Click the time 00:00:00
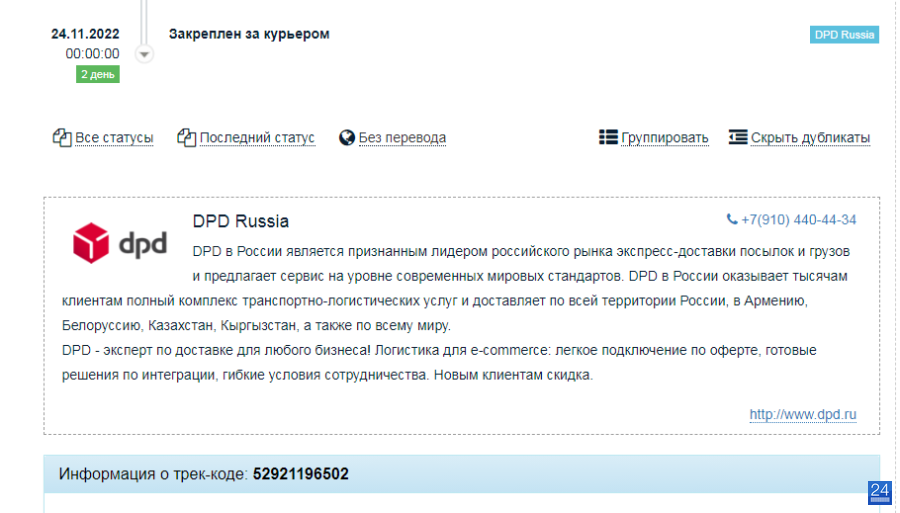The image size is (900, 513). [x=92, y=54]
